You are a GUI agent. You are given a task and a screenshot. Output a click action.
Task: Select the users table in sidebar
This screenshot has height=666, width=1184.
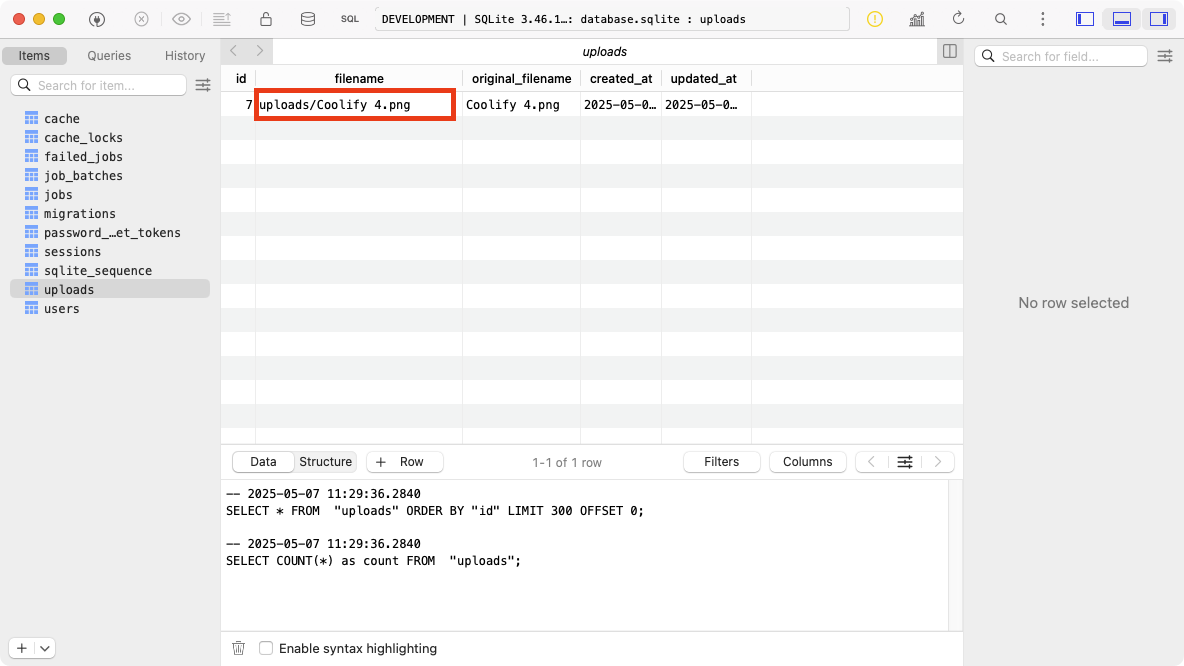(61, 309)
